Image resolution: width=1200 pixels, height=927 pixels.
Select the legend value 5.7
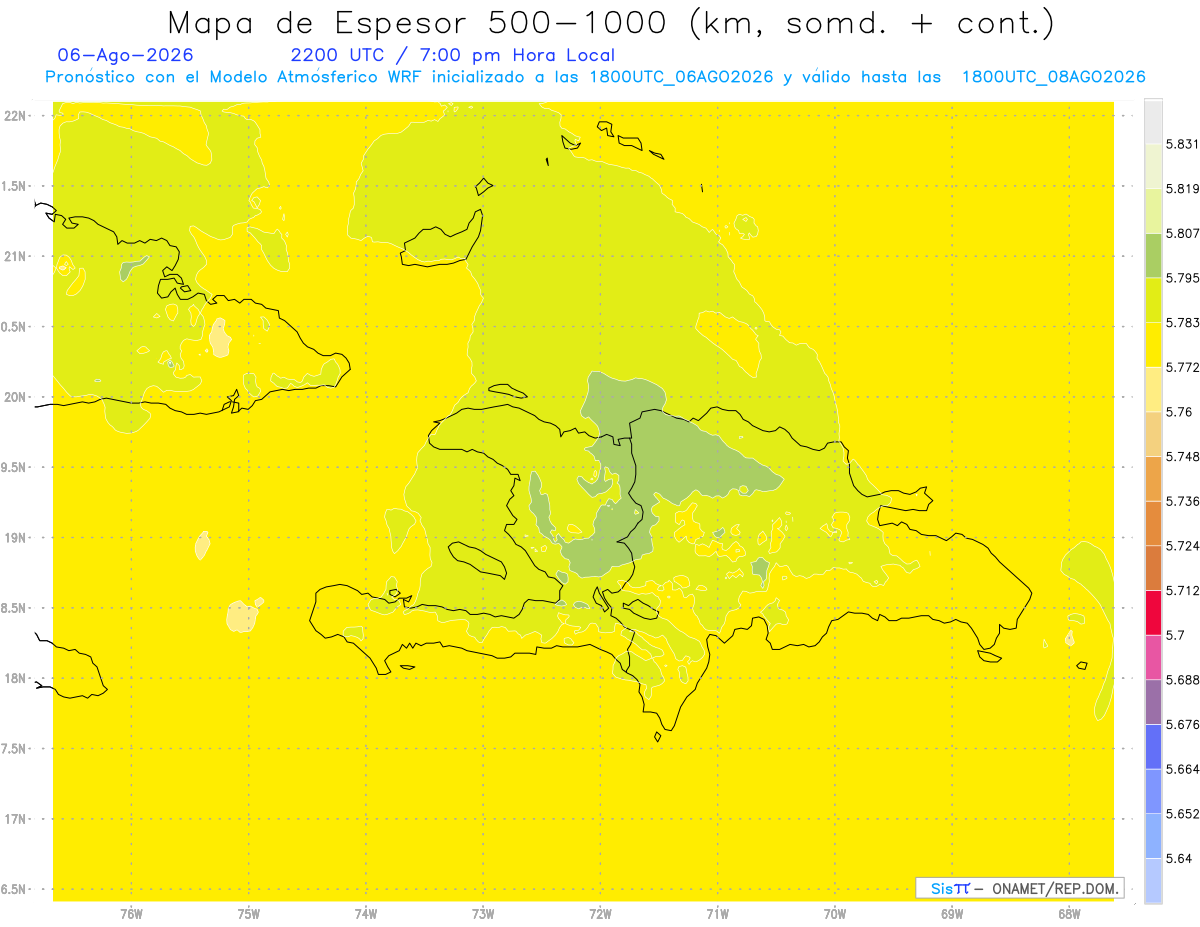[1175, 635]
